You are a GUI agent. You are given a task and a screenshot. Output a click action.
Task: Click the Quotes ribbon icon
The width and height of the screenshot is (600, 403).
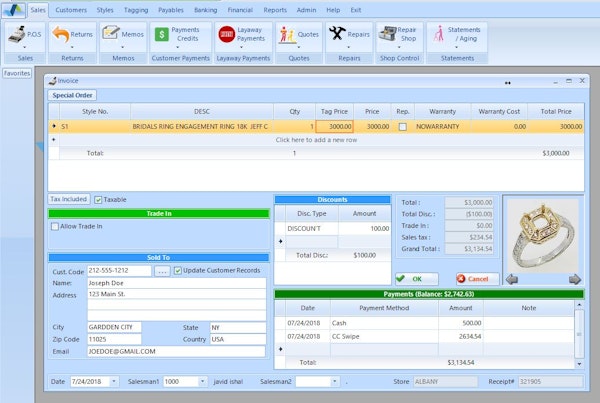287,36
